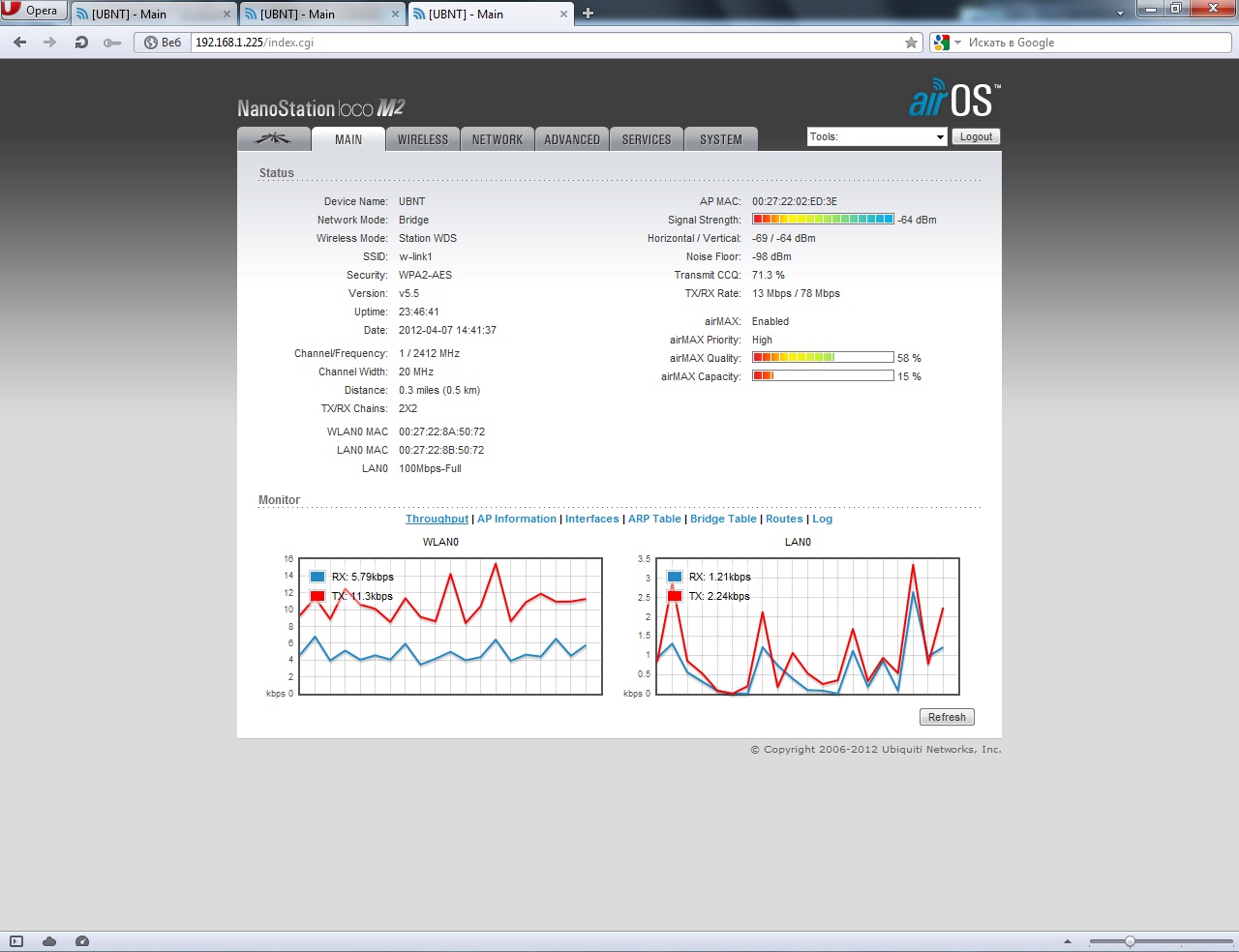Click the view options arrow near zoom slider

[1068, 941]
